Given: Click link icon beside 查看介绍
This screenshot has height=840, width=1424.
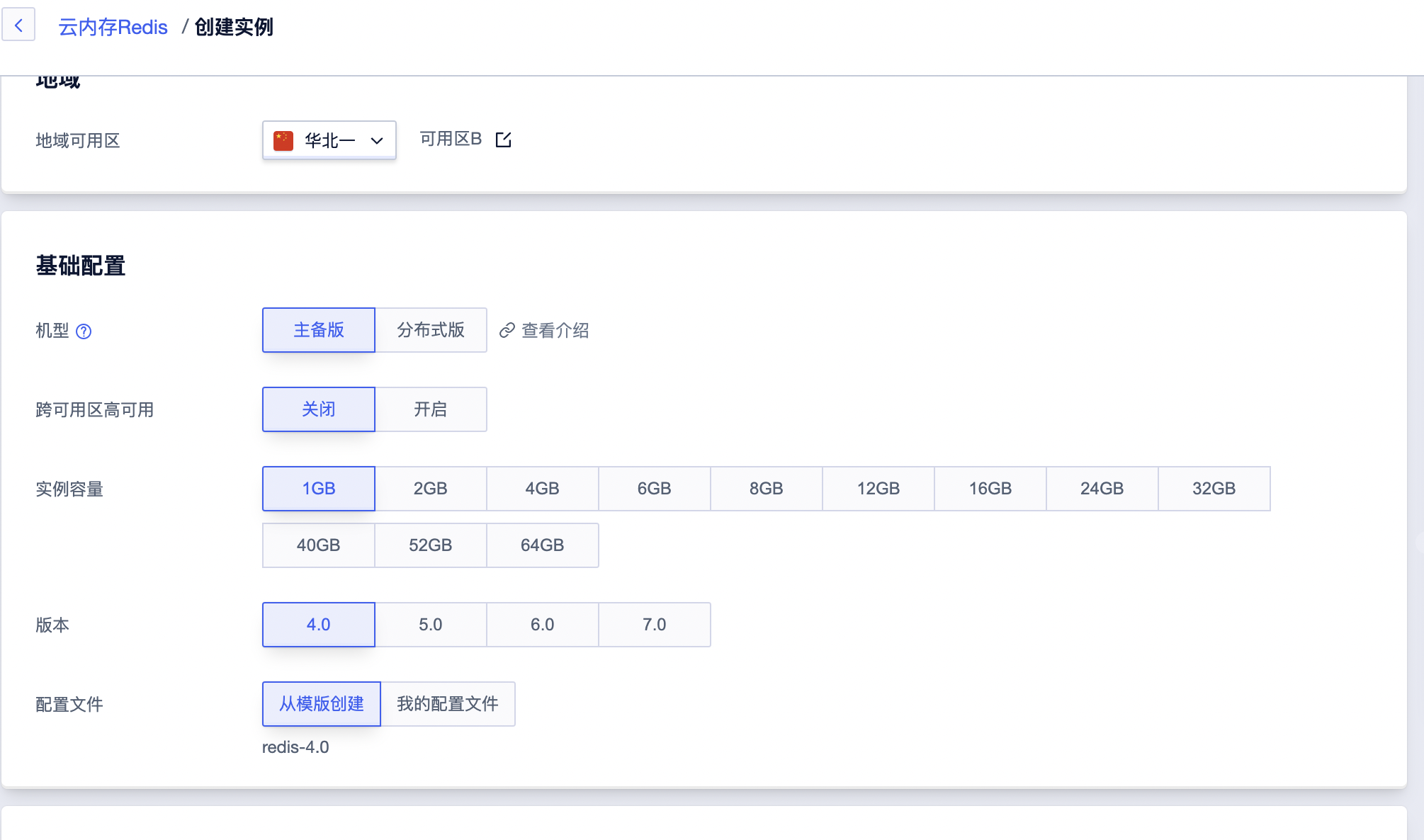Looking at the screenshot, I should (x=507, y=331).
